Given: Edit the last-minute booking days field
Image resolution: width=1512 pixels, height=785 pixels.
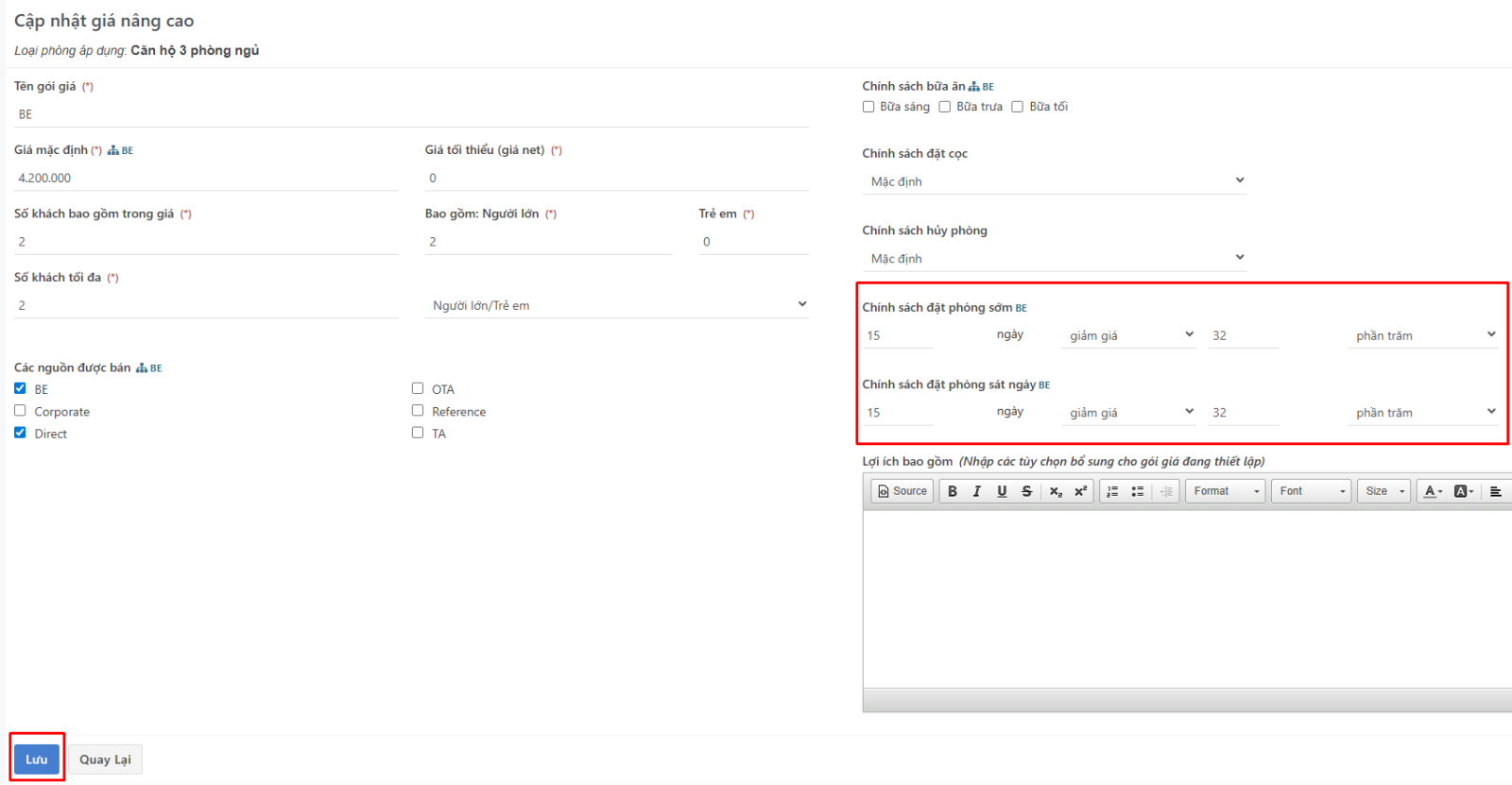Looking at the screenshot, I should (898, 413).
